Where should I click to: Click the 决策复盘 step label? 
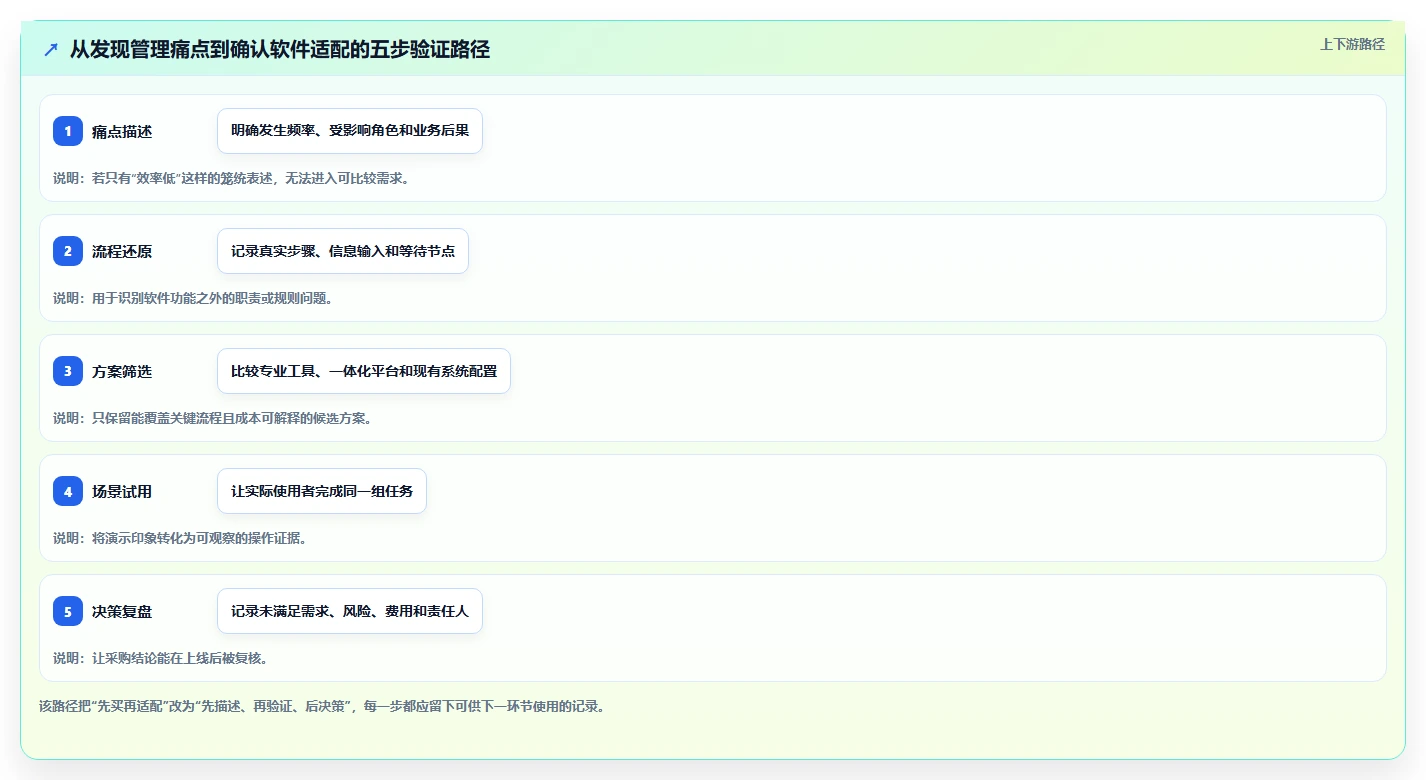tap(122, 611)
